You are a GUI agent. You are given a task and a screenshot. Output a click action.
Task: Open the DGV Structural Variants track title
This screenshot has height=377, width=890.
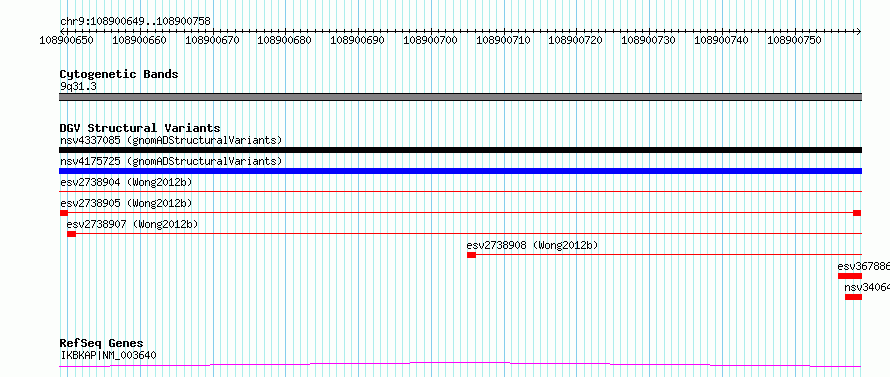pos(140,128)
